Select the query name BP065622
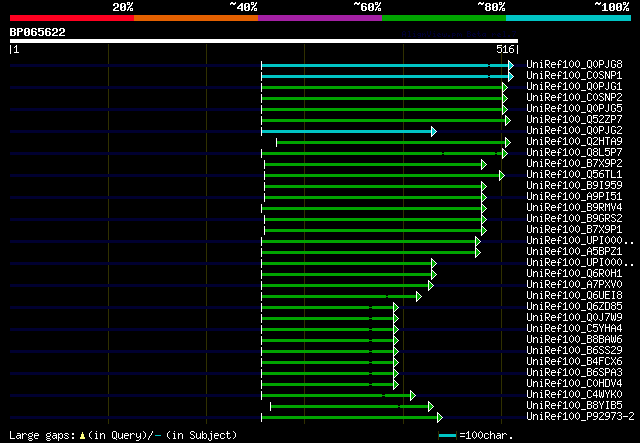The height and width of the screenshot is (443, 640). (x=38, y=32)
